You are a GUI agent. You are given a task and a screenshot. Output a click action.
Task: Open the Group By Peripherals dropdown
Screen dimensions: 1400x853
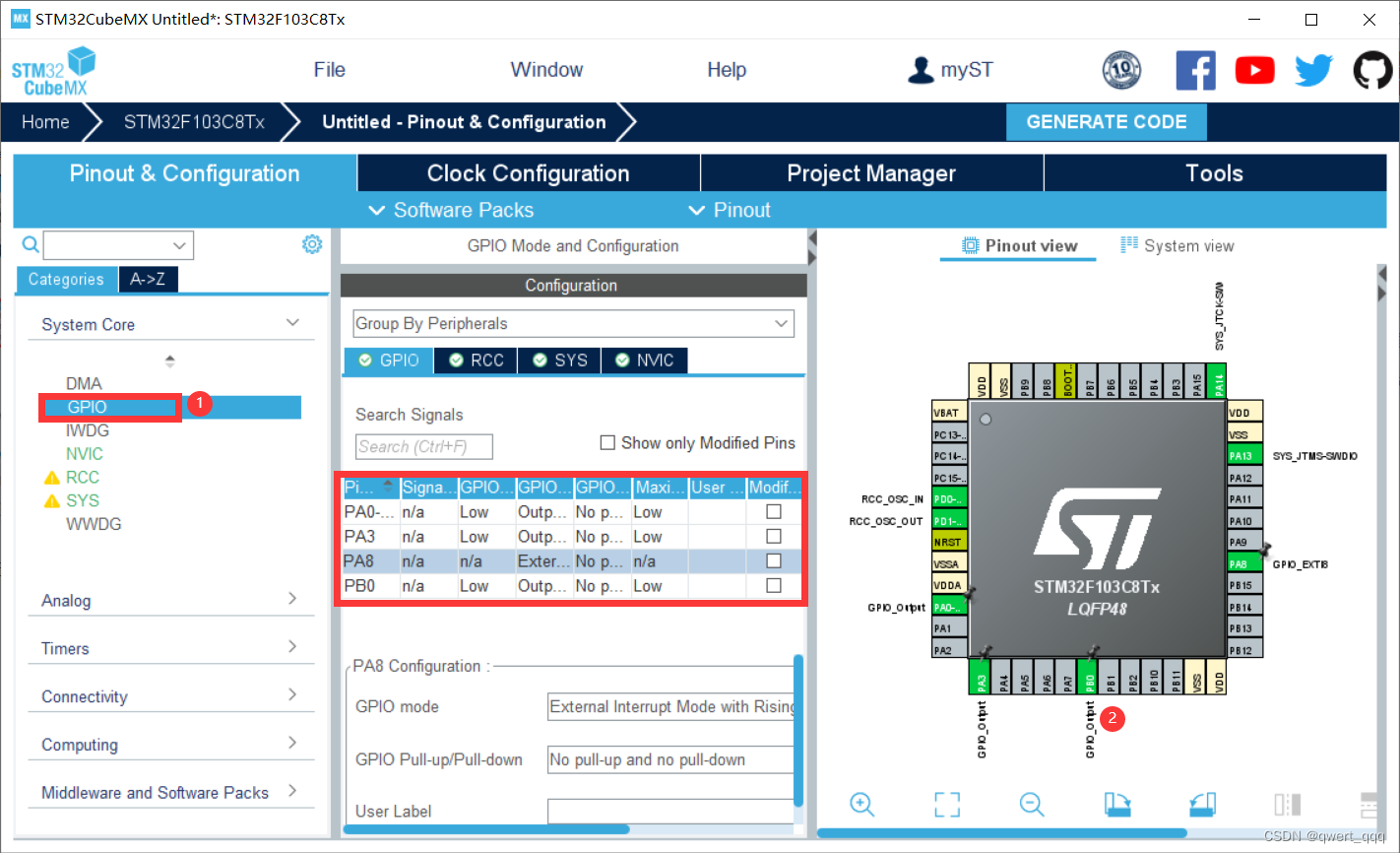coord(573,323)
